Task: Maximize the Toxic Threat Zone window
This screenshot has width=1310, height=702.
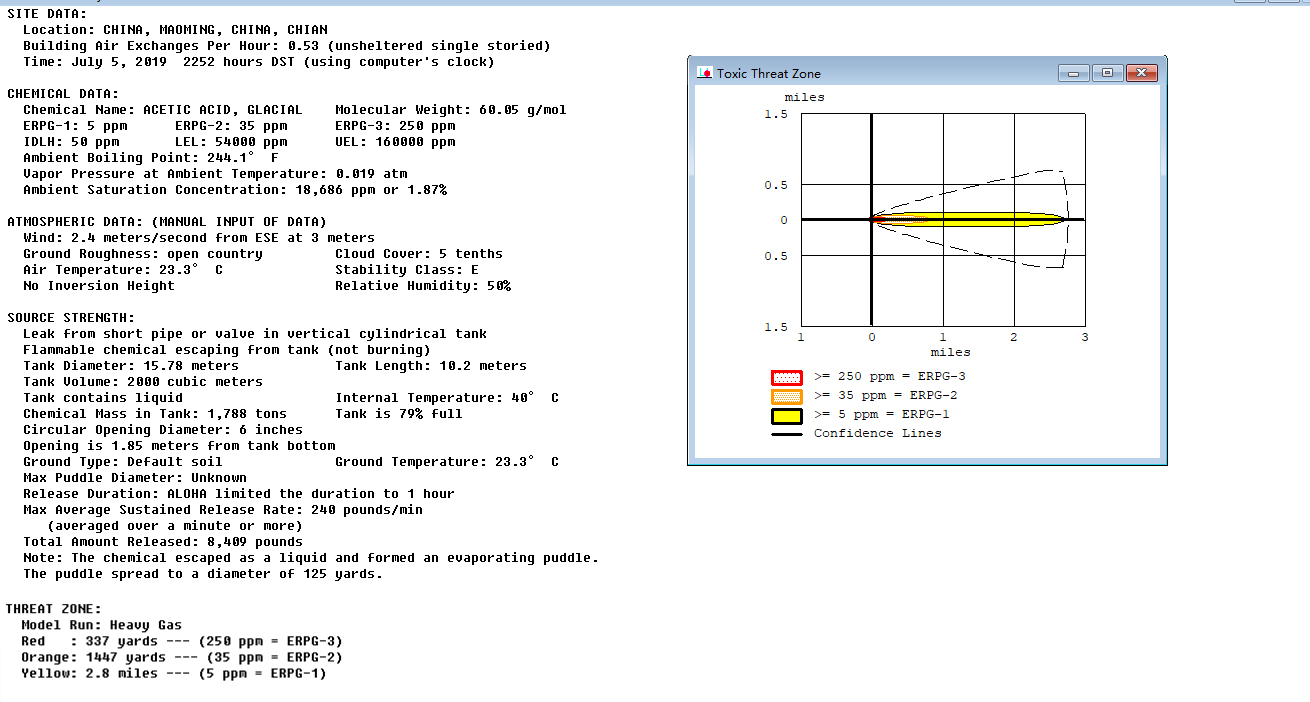Action: point(1107,73)
